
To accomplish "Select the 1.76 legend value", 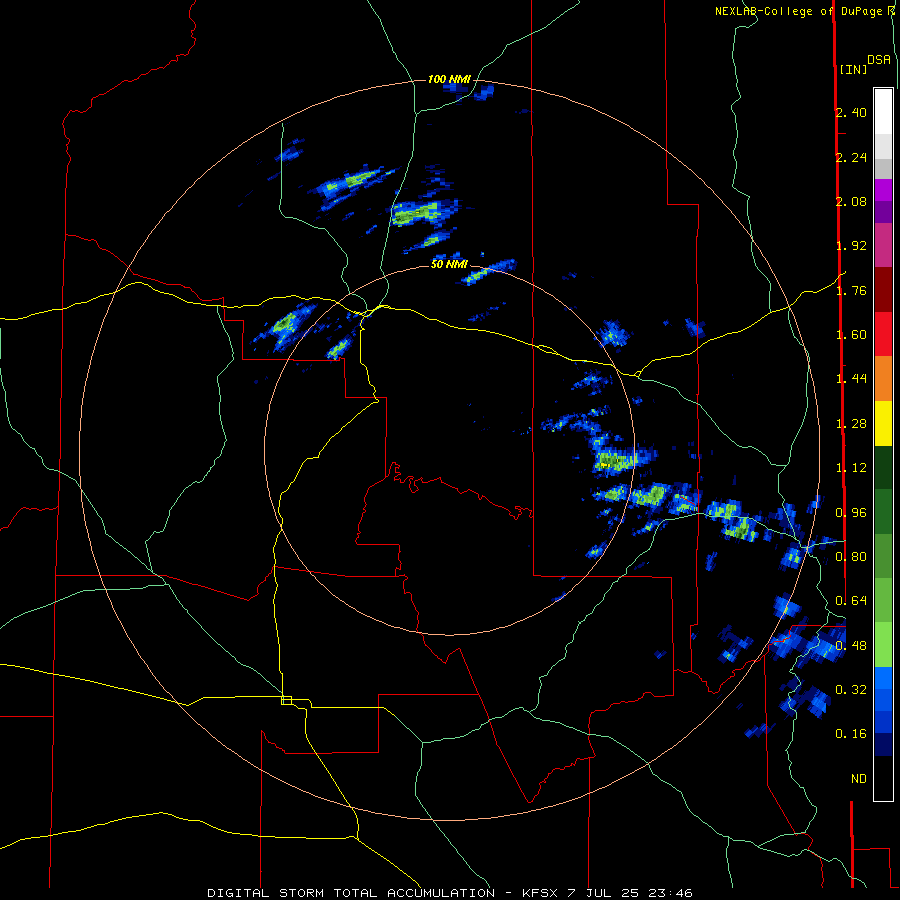I will 851,290.
